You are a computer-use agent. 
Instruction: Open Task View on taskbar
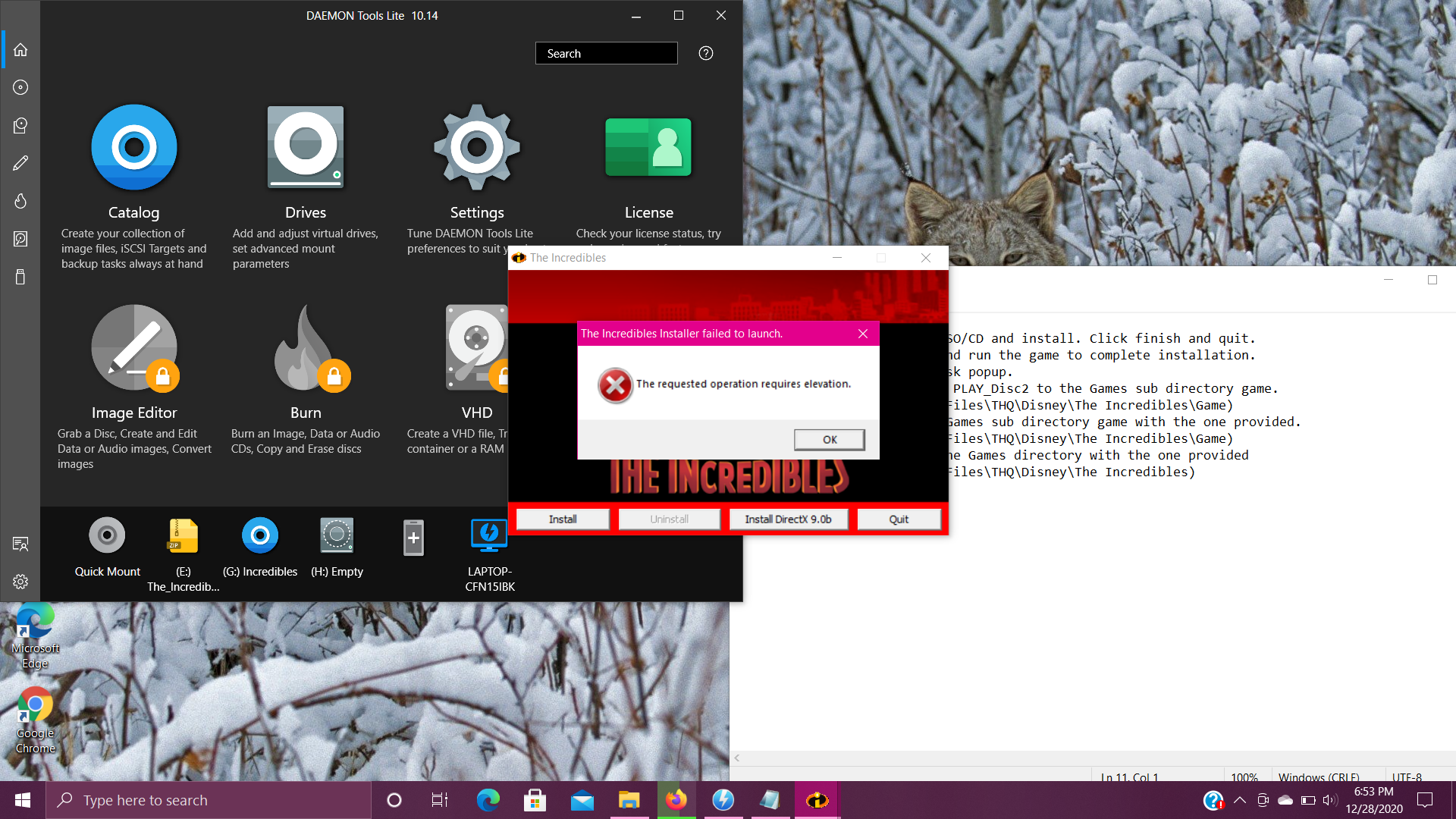[440, 800]
